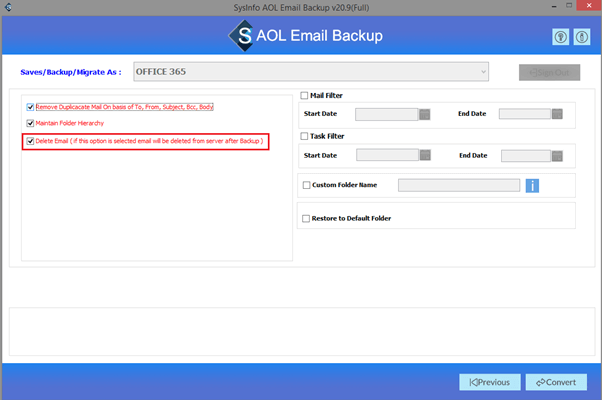
Task: Tick the Custom Folder Name checkbox
Action: point(306,185)
